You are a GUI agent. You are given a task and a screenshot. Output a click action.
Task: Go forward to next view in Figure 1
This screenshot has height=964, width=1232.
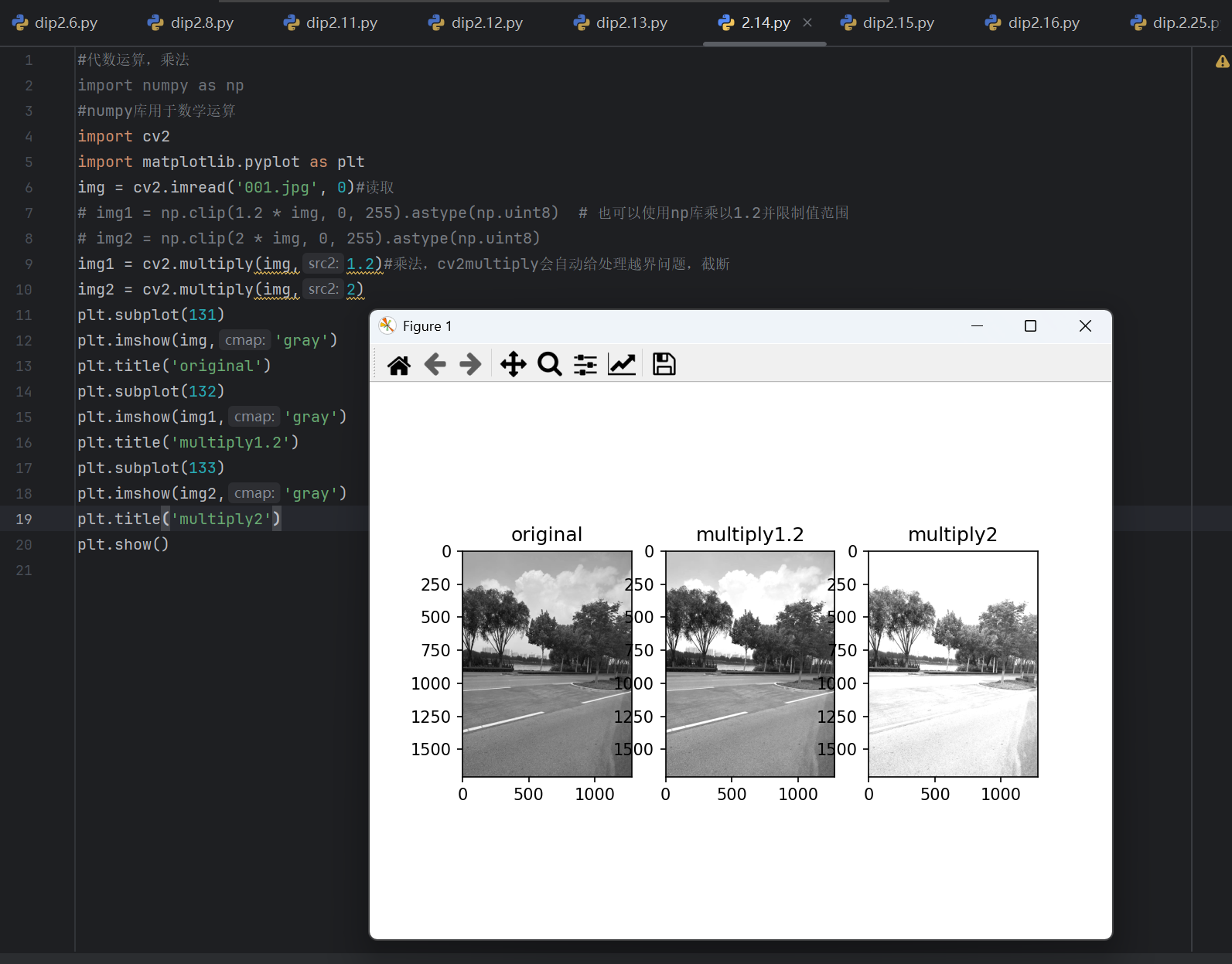[x=470, y=364]
